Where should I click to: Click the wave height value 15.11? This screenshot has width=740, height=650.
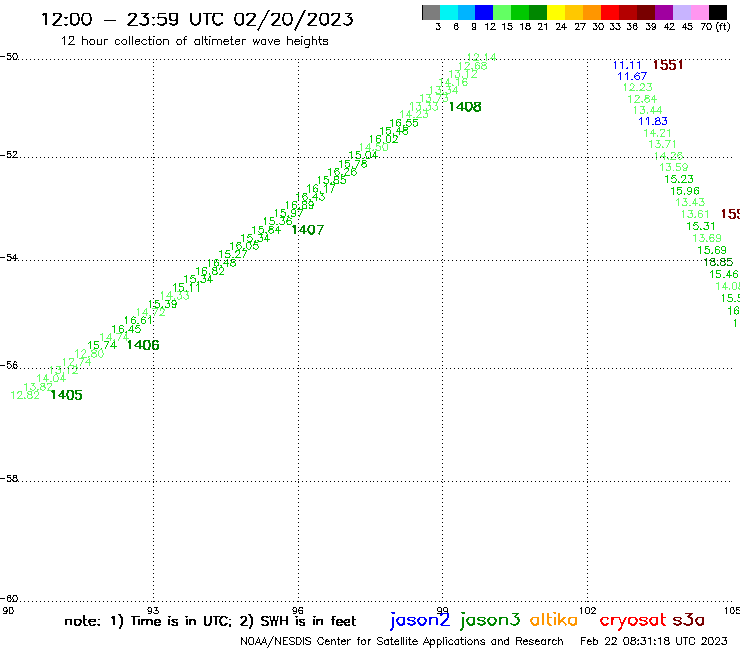[x=186, y=287]
